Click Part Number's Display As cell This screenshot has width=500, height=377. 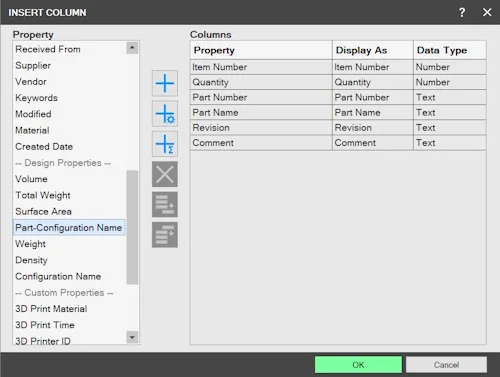373,98
